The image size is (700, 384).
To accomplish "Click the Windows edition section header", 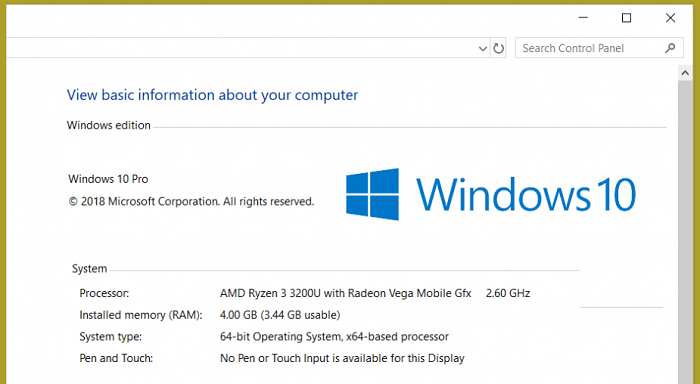I will point(108,125).
